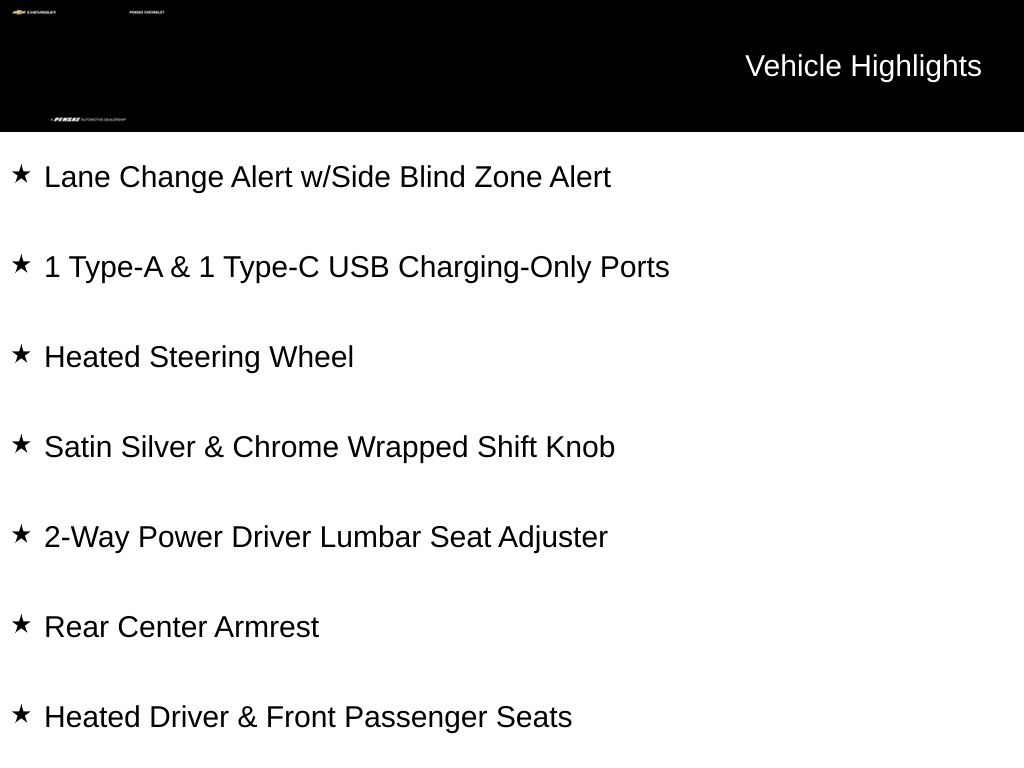This screenshot has width=1024, height=768.
Task: Select Heated Driver & Front Passenger Seats
Action: pos(308,717)
